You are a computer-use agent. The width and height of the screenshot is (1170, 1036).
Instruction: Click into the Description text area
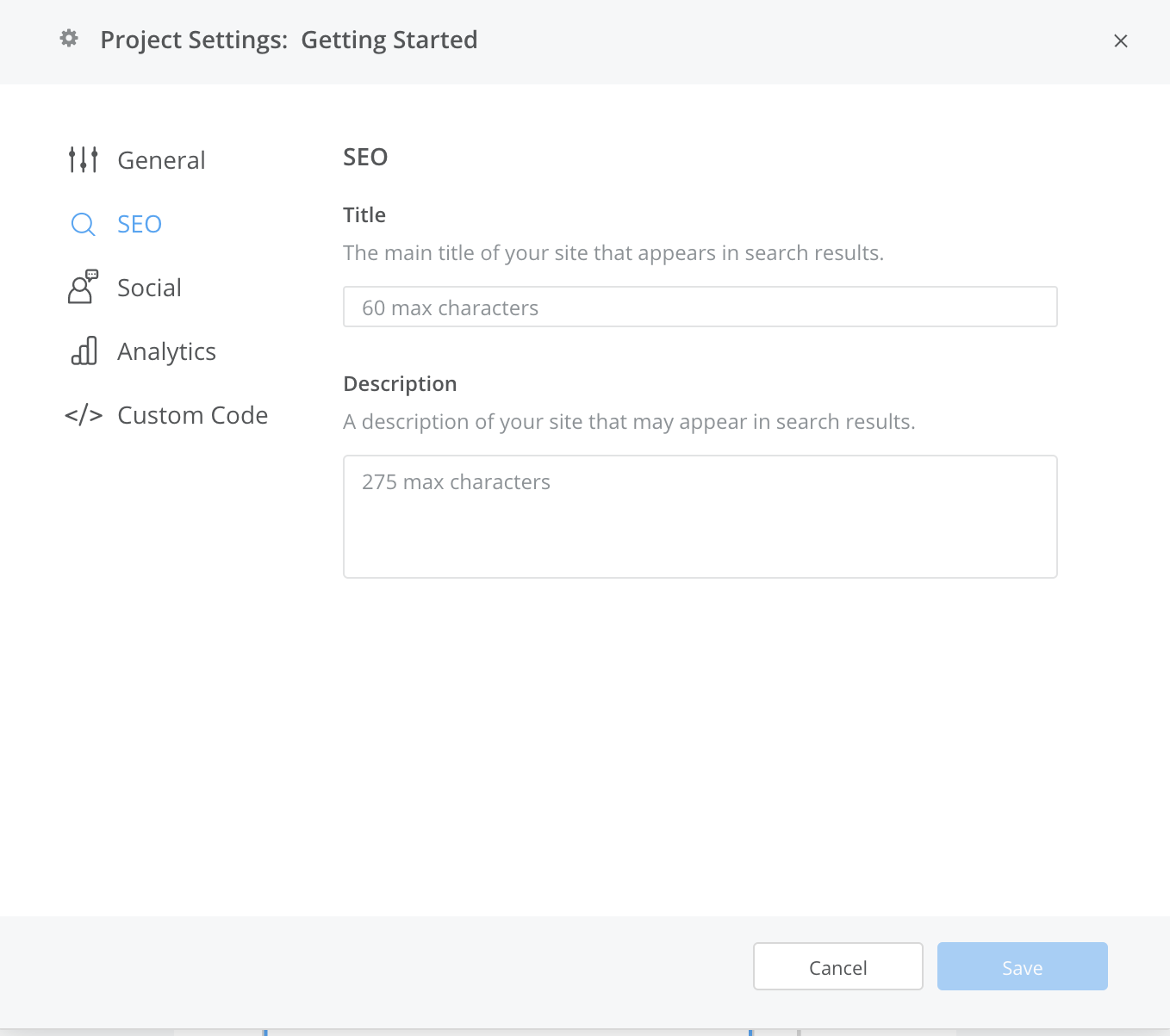pos(700,517)
